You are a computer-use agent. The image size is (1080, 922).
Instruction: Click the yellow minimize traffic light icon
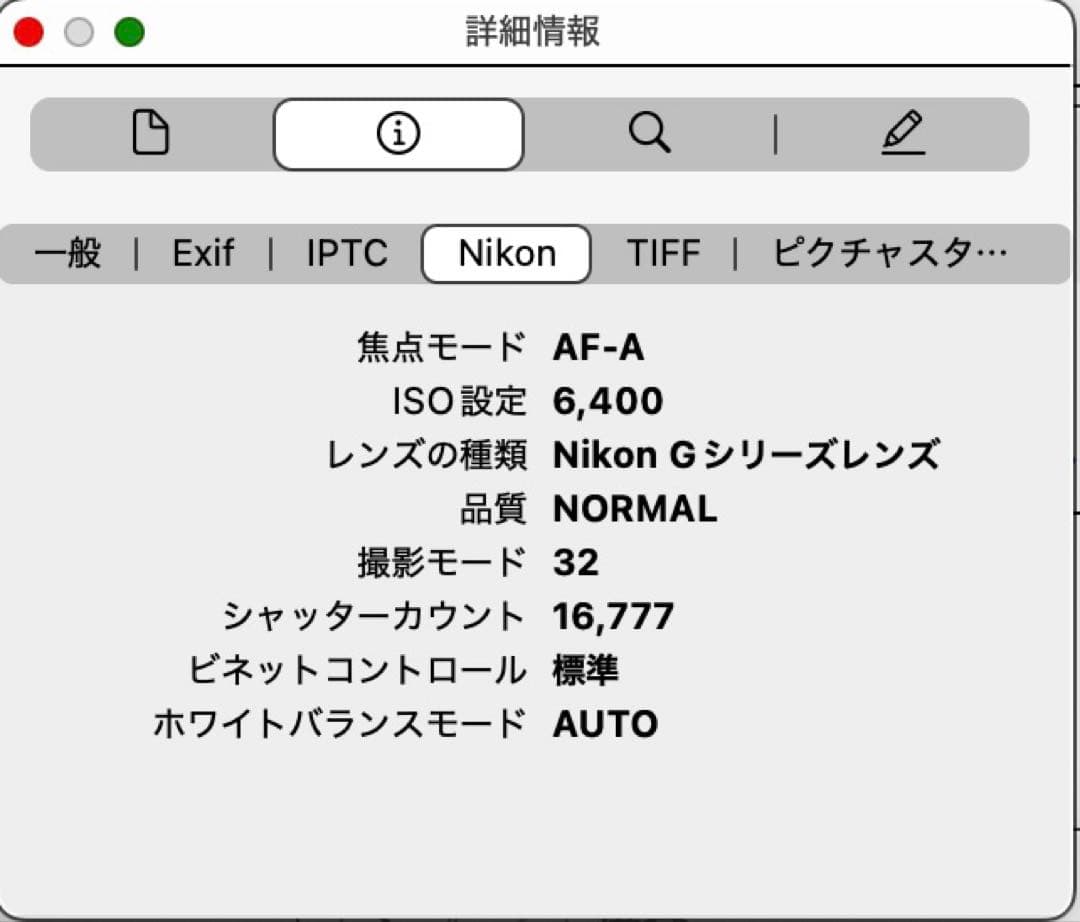[x=77, y=31]
